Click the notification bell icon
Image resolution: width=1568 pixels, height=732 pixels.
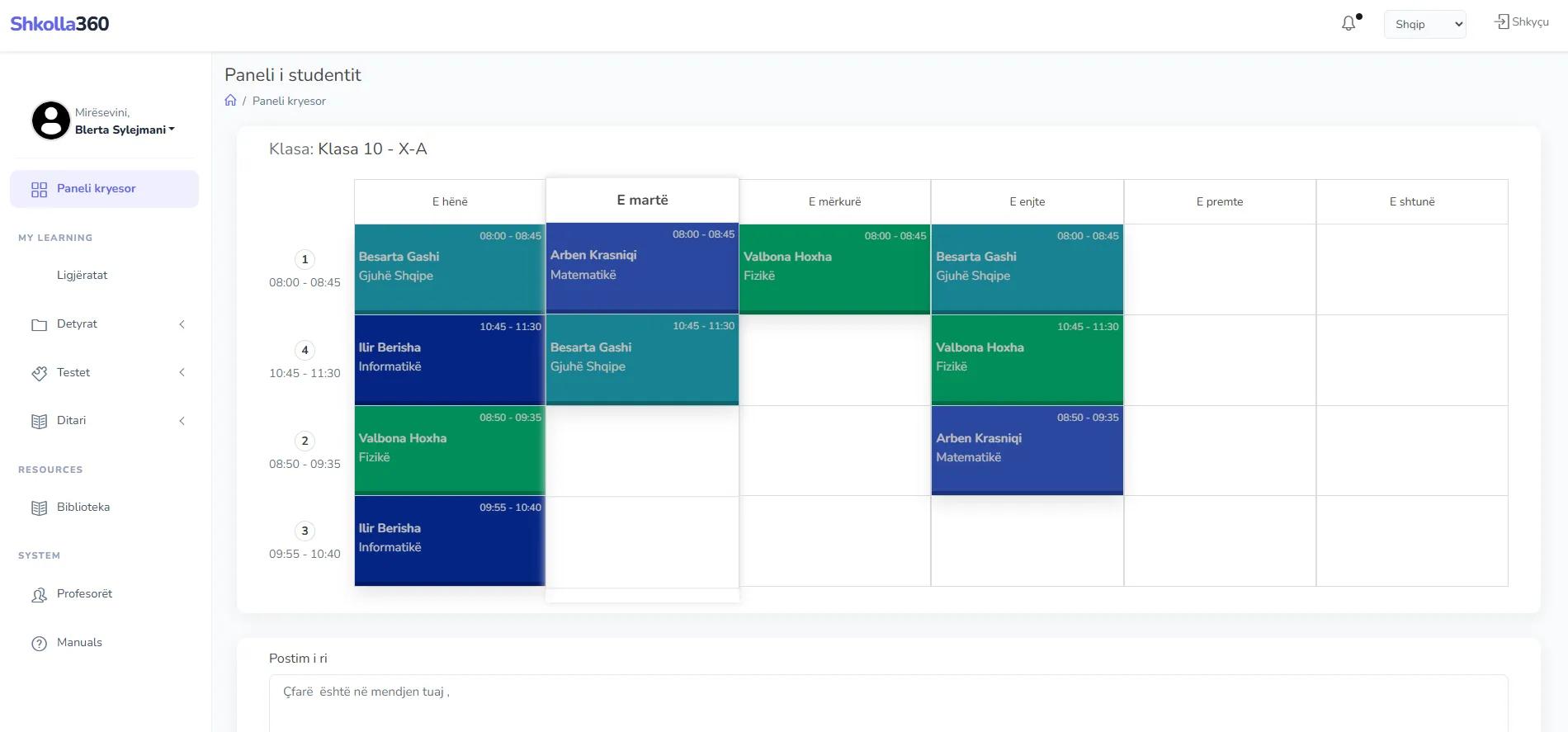point(1348,24)
